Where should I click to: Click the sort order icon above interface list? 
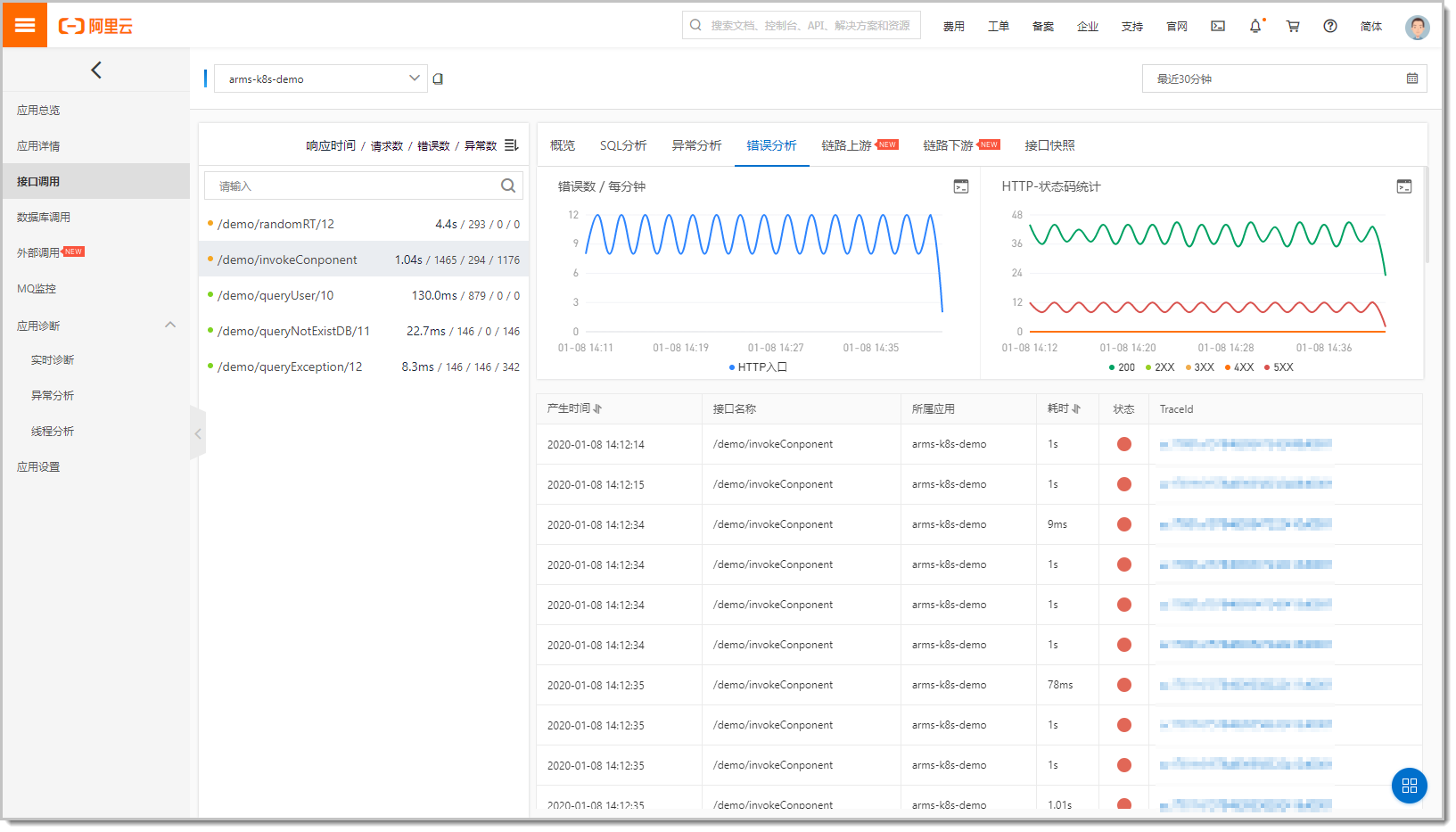click(511, 144)
